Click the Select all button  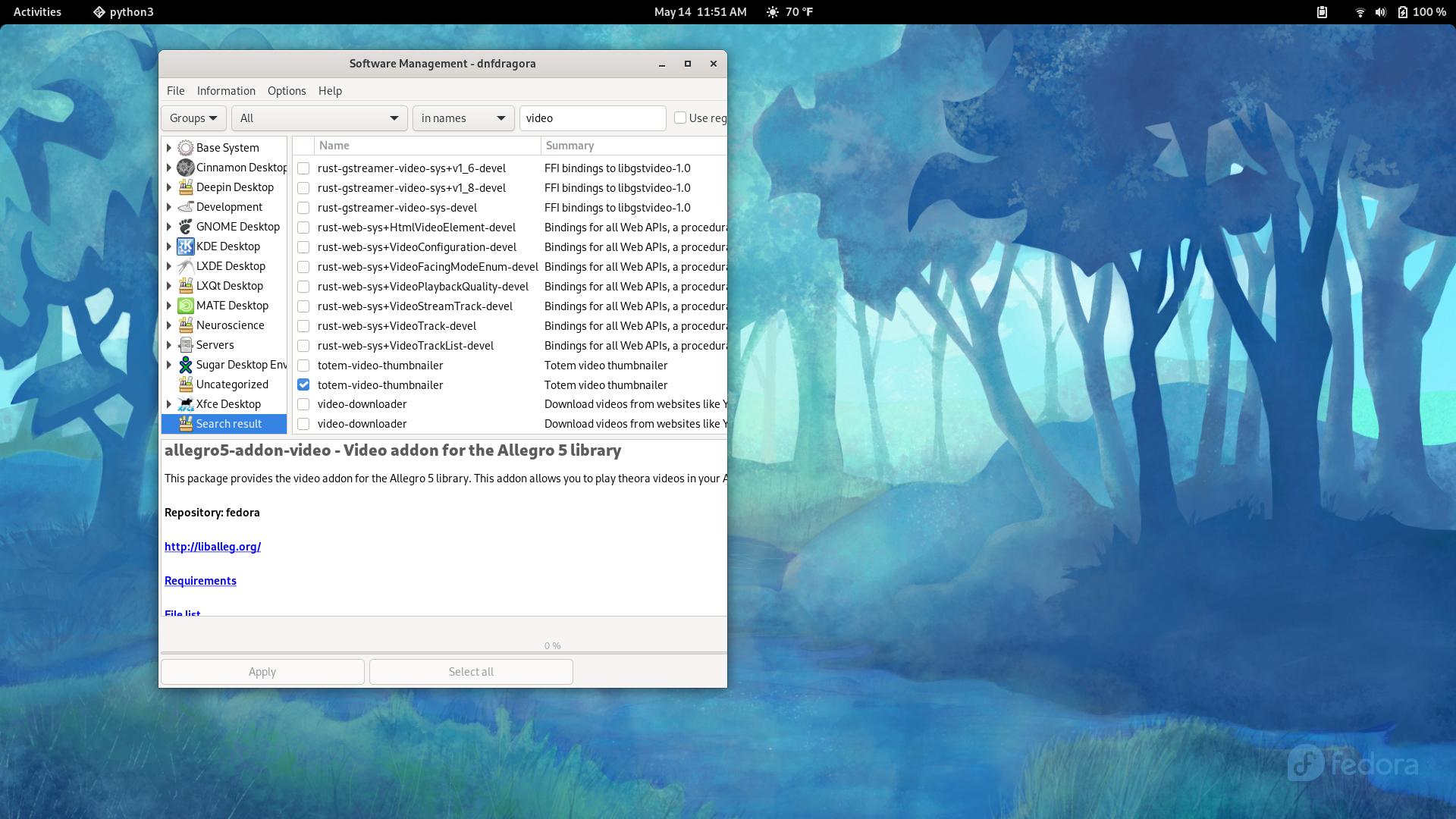[x=471, y=672]
